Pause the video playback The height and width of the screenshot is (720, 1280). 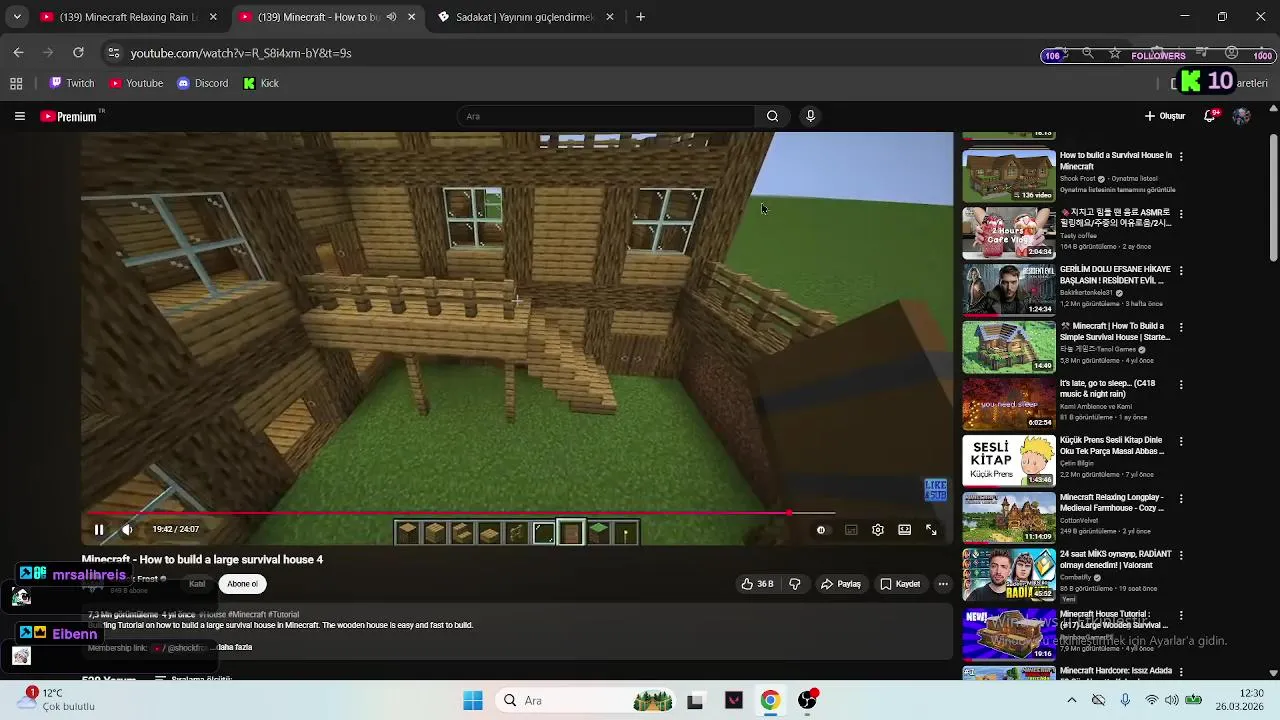pos(99,530)
